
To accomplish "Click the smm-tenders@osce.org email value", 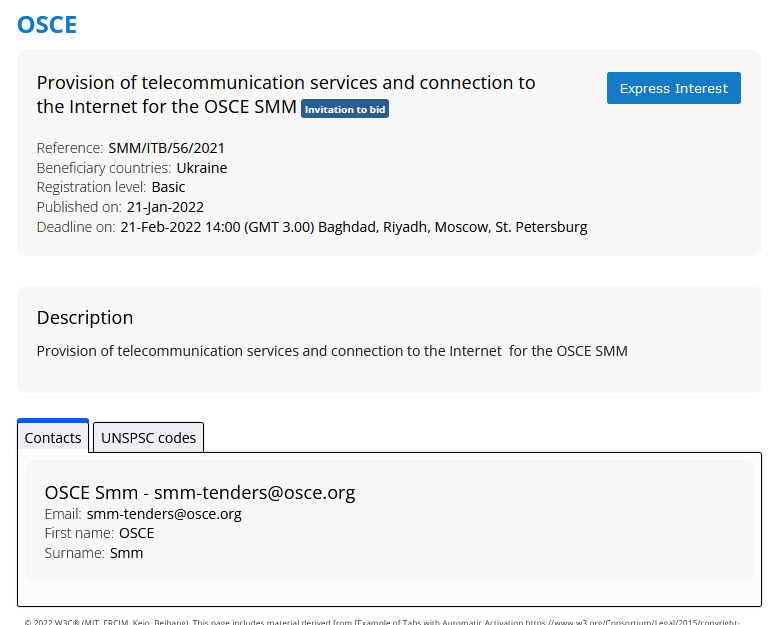I will (x=164, y=514).
